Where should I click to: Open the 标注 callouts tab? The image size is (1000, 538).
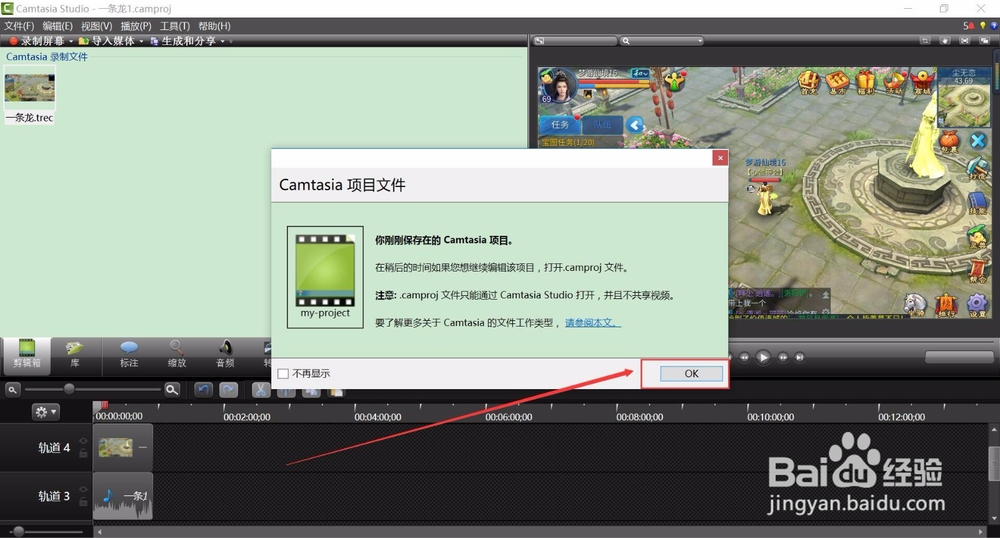pyautogui.click(x=129, y=354)
